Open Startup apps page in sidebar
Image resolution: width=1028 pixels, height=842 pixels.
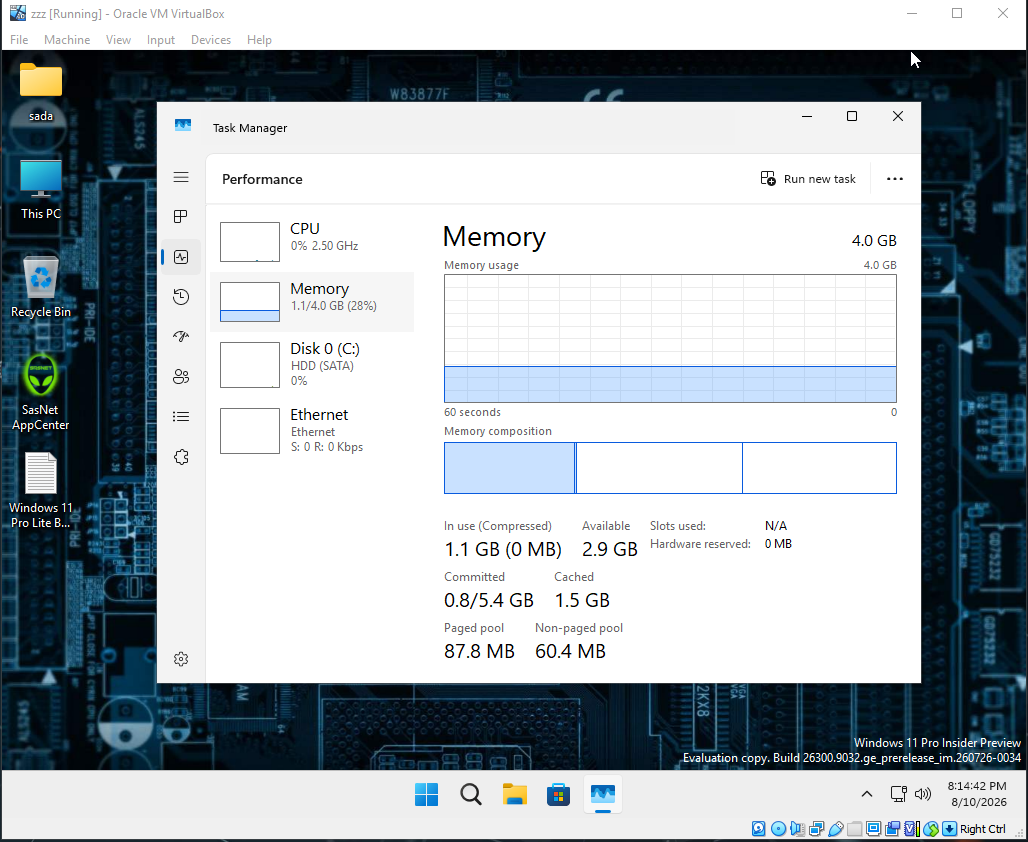(181, 336)
